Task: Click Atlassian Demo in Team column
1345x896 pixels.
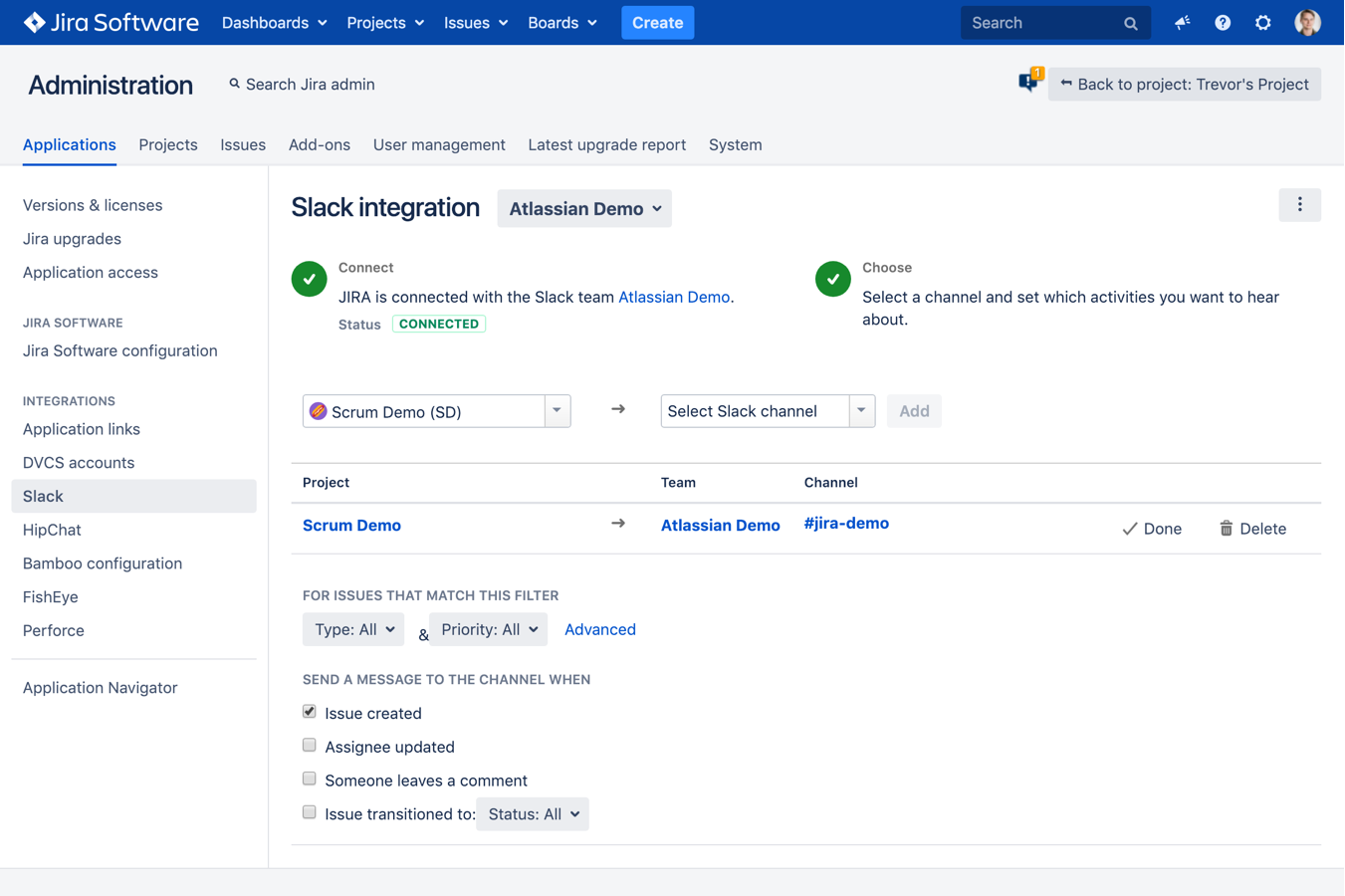Action: 721,526
